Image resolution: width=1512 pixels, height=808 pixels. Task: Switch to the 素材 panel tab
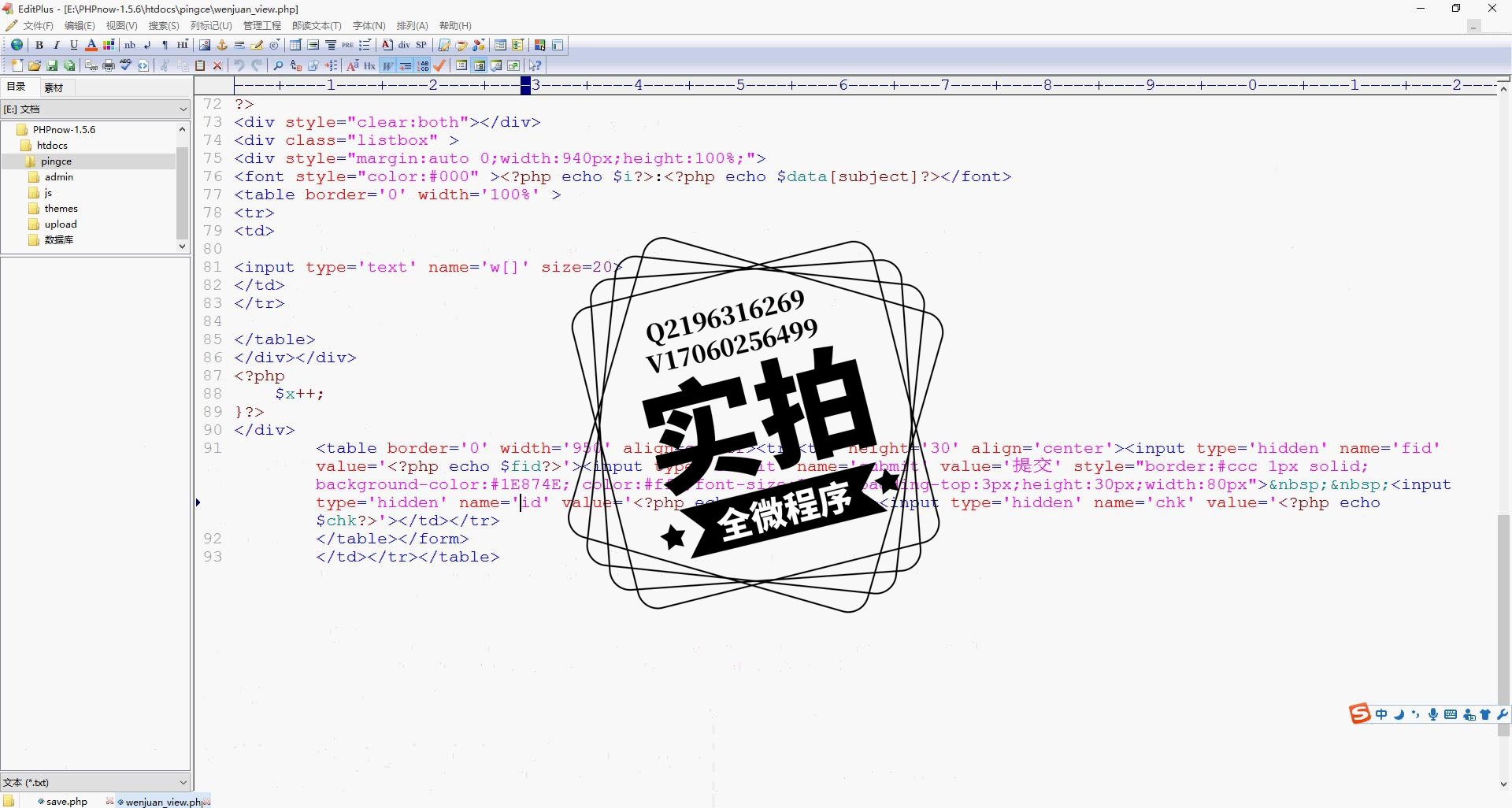coord(54,87)
